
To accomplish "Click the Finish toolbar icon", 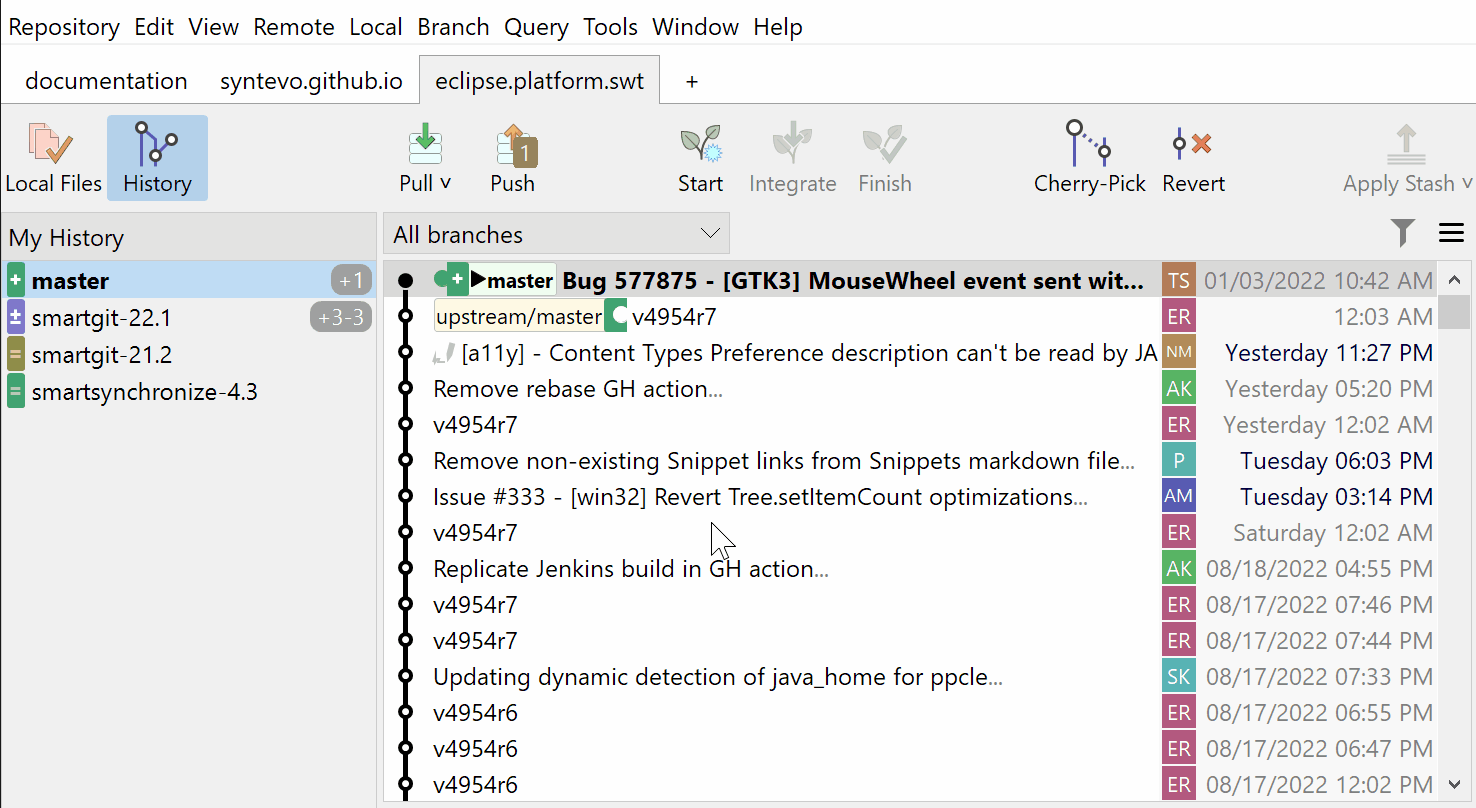I will (884, 145).
